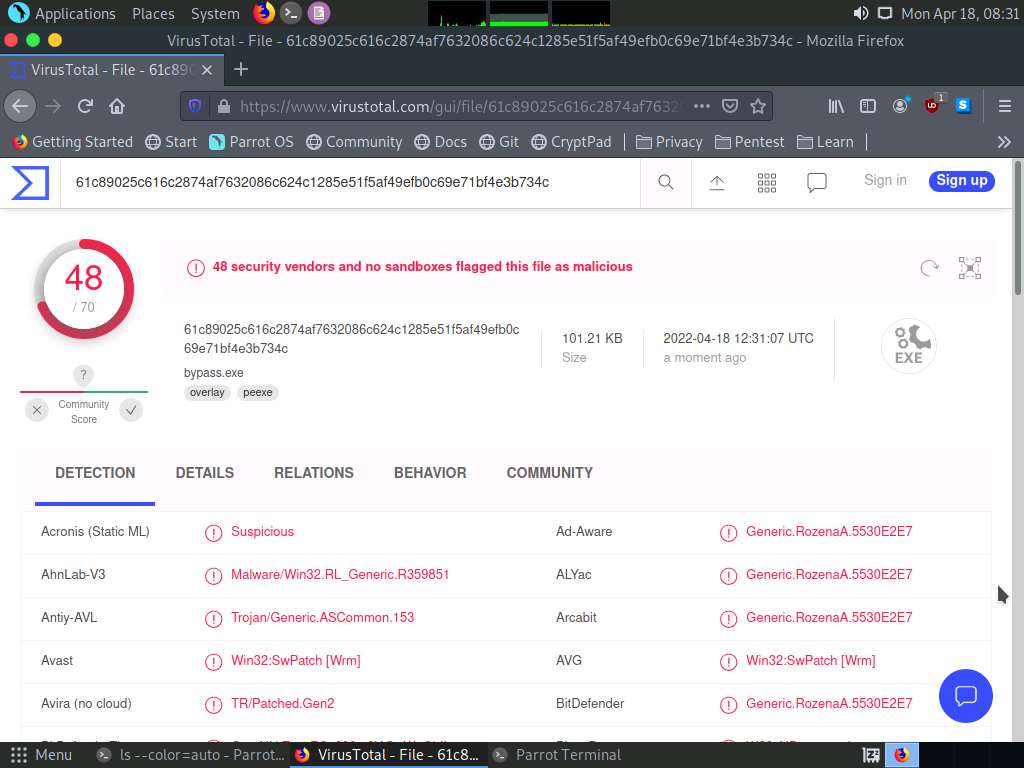The height and width of the screenshot is (768, 1024).
Task: Open the apps grid icon
Action: [767, 182]
